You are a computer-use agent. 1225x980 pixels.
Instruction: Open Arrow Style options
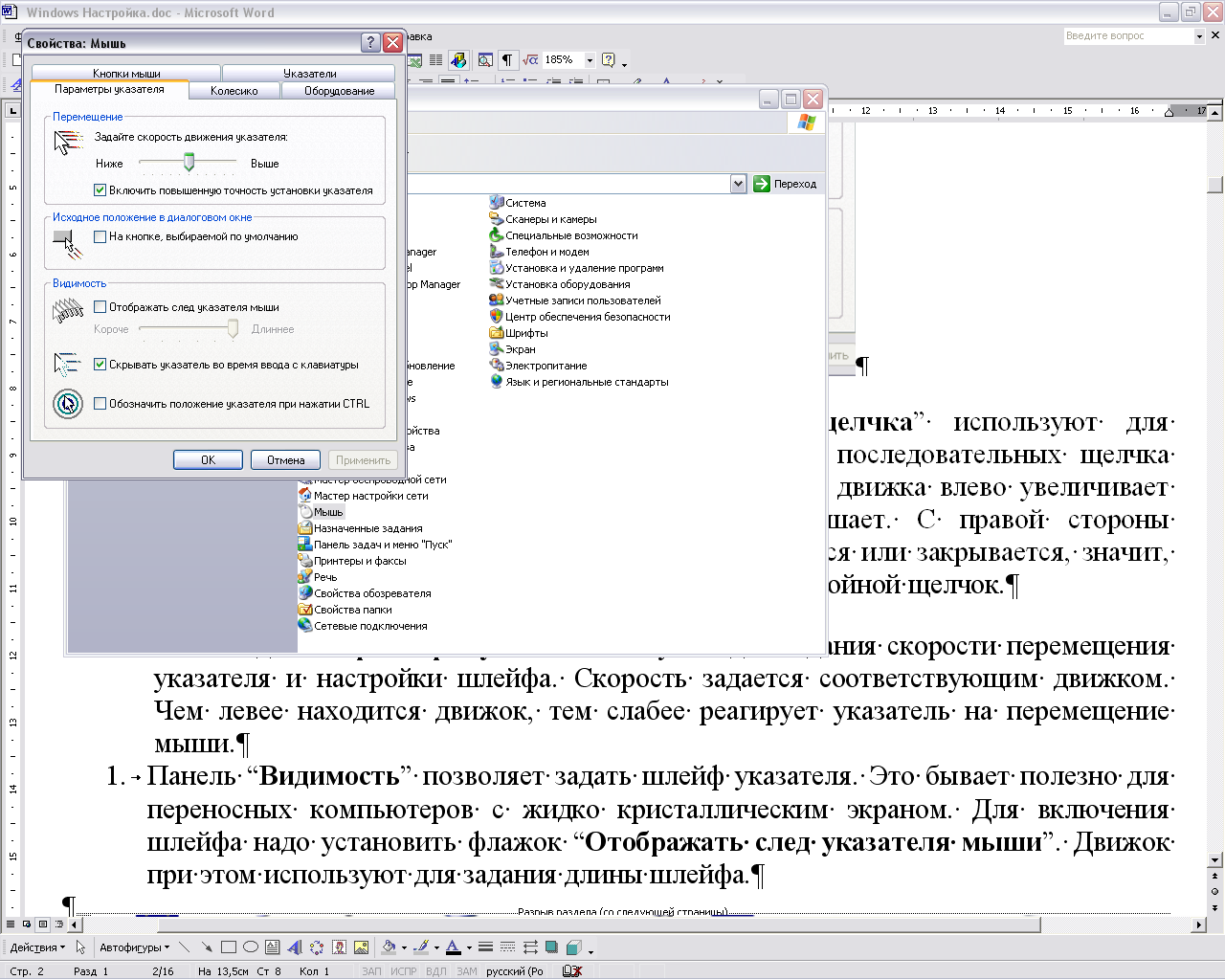(x=529, y=947)
